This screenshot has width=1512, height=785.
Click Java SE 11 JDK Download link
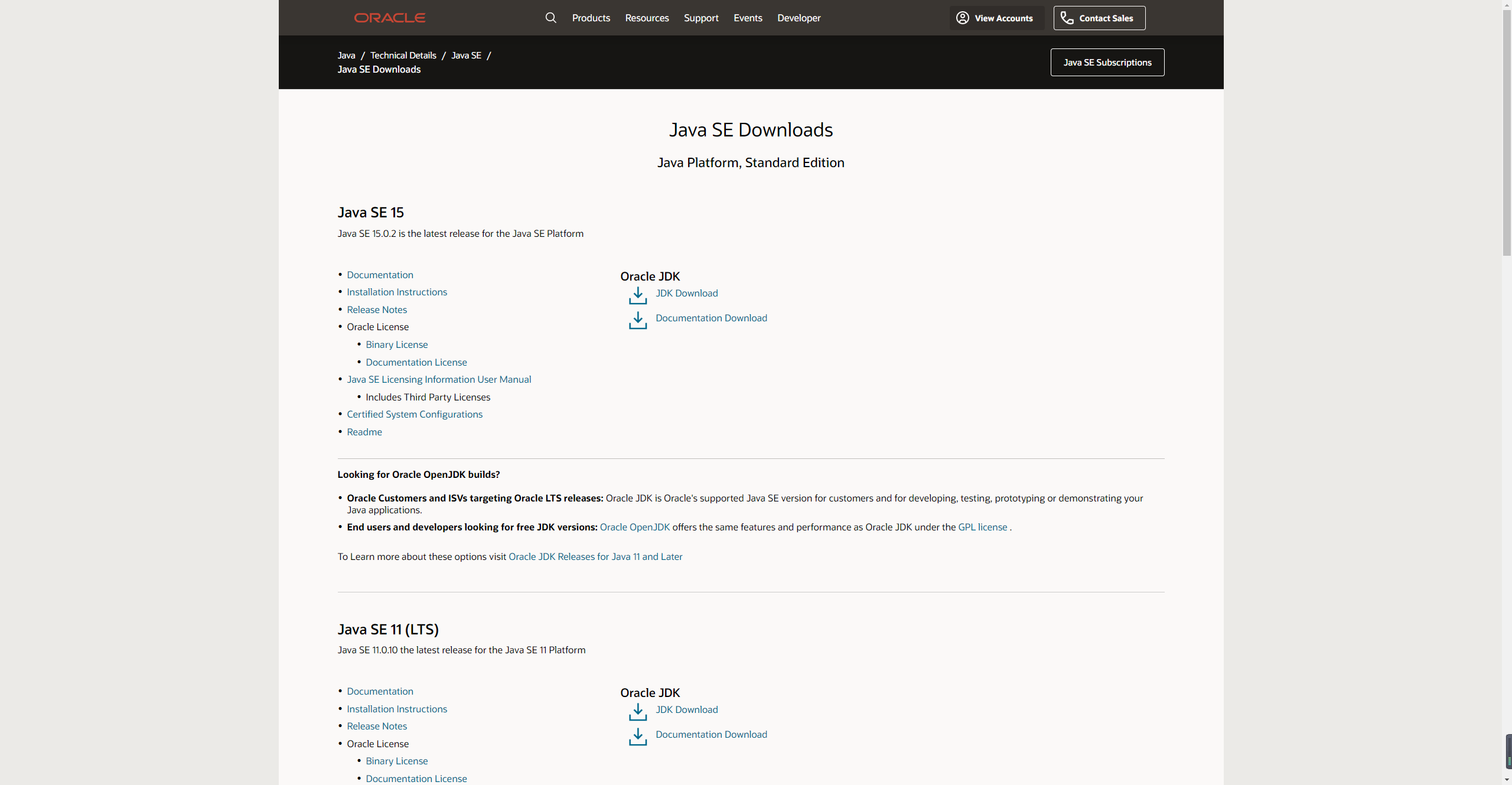686,709
